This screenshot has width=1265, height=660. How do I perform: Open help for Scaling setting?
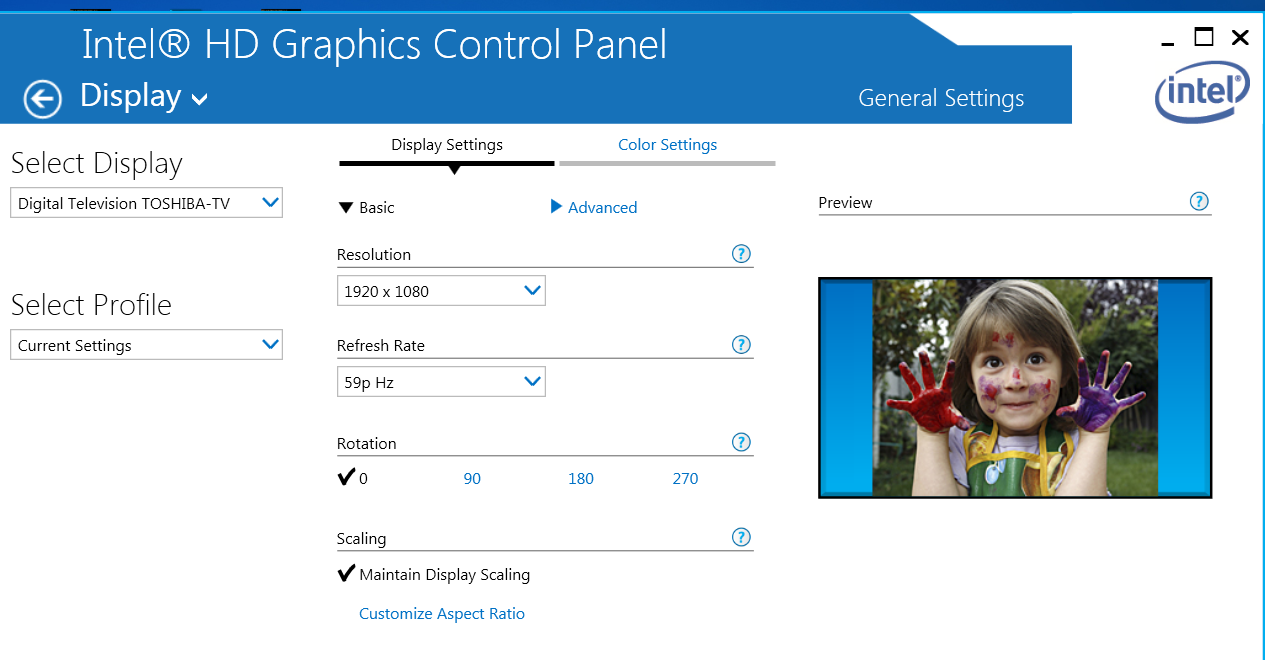tap(741, 537)
